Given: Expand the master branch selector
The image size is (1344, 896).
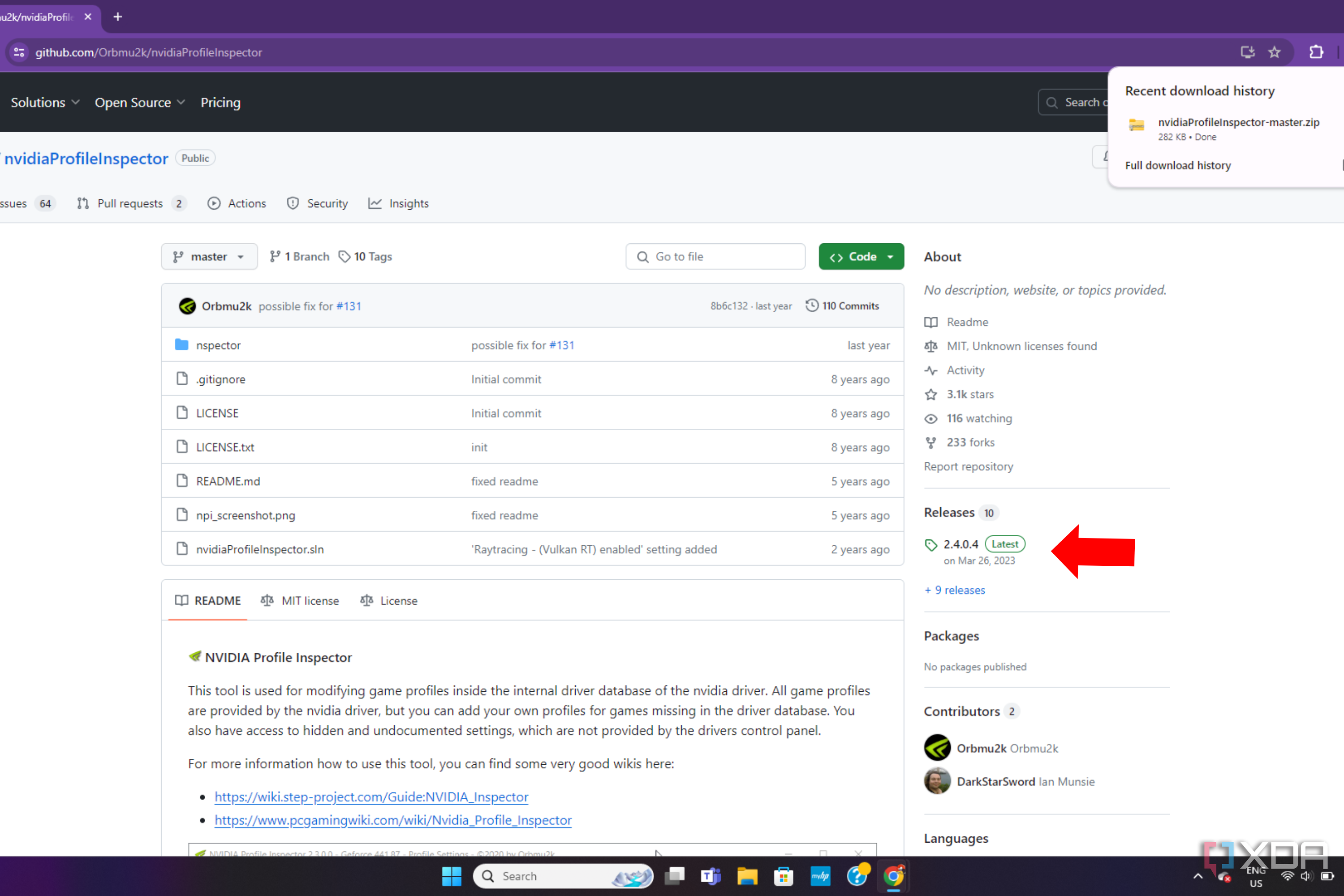Looking at the screenshot, I should tap(209, 257).
